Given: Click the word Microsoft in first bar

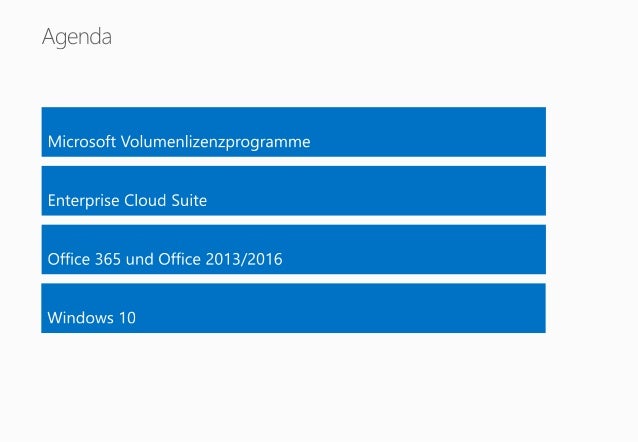Looking at the screenshot, I should pos(82,142).
